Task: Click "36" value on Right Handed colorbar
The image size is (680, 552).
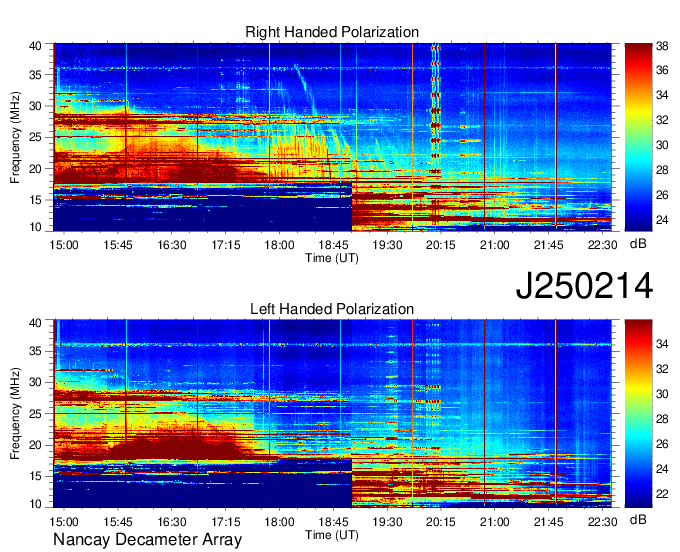Action: click(662, 70)
